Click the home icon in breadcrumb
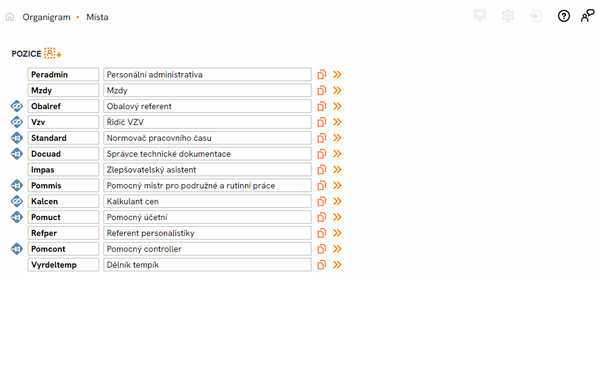Image resolution: width=600 pixels, height=378 pixels. tap(10, 17)
